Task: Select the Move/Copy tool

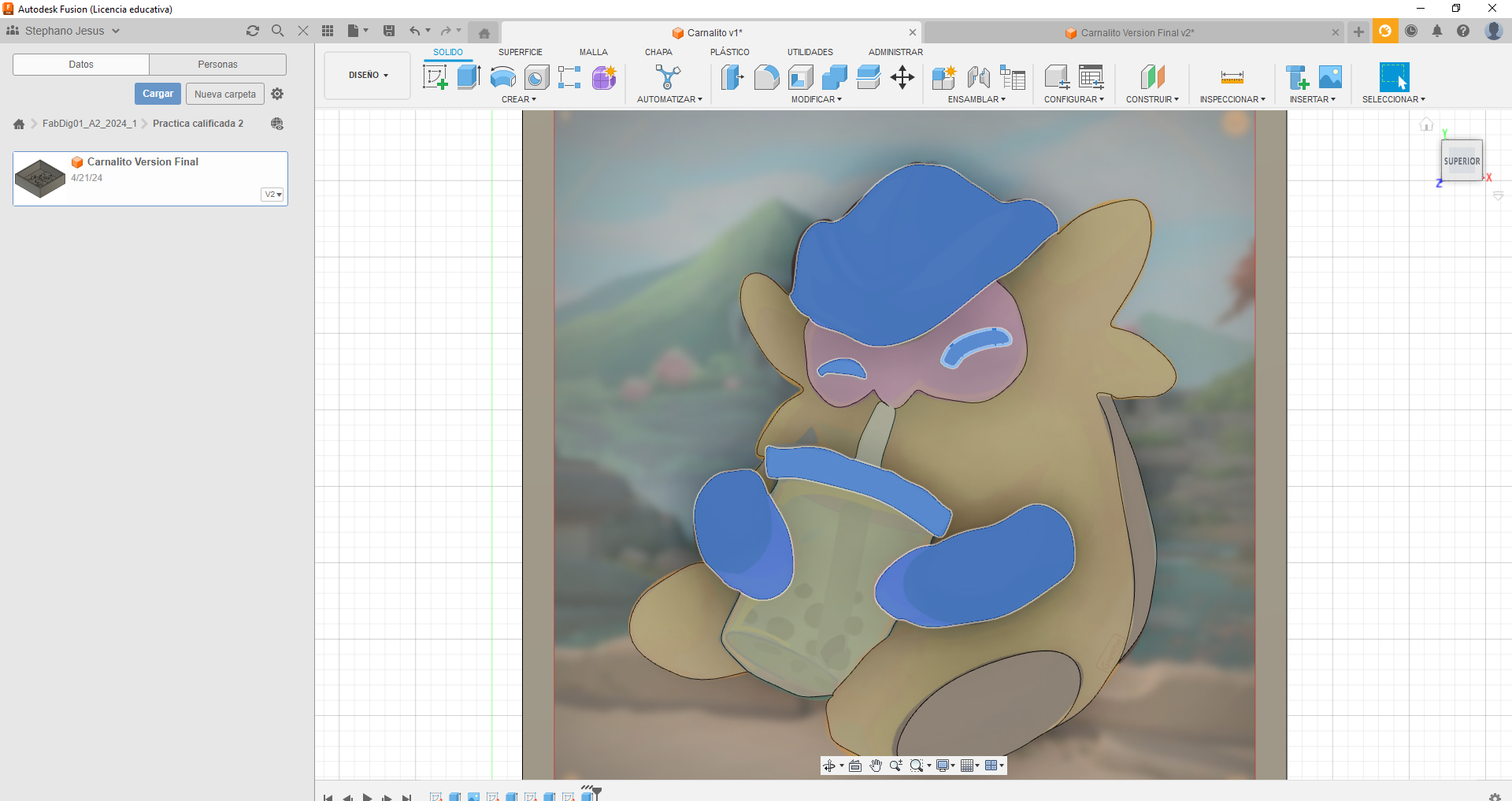Action: click(902, 77)
